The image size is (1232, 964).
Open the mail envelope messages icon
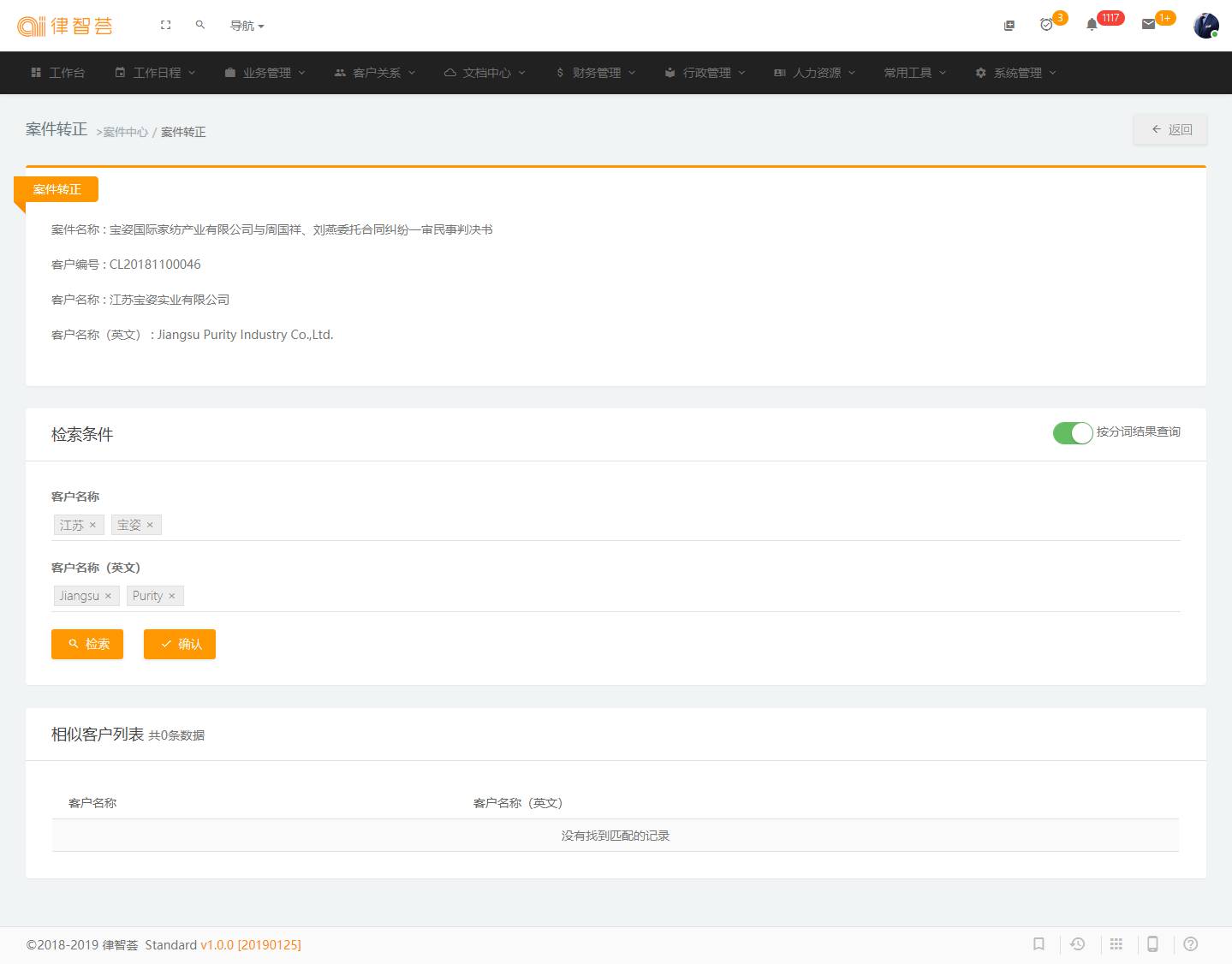coord(1149,25)
